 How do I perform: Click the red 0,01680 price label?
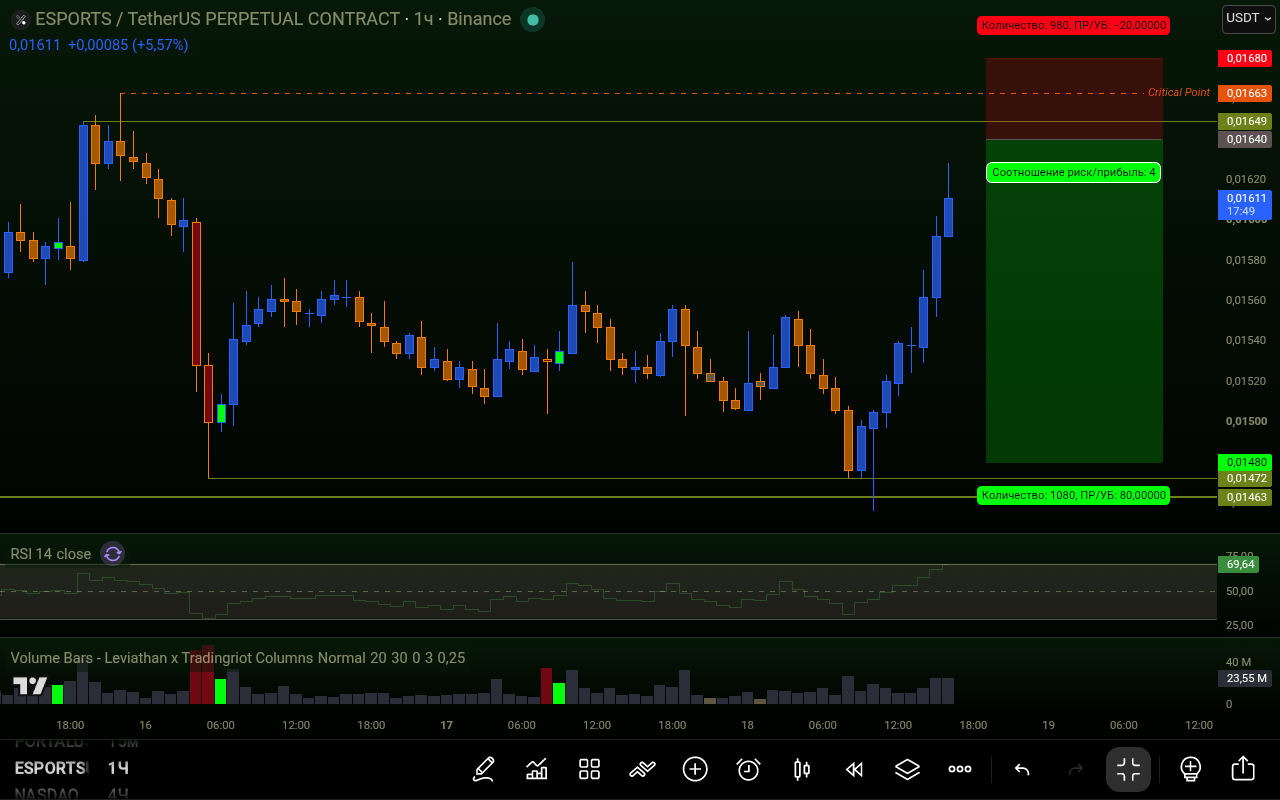[x=1245, y=58]
